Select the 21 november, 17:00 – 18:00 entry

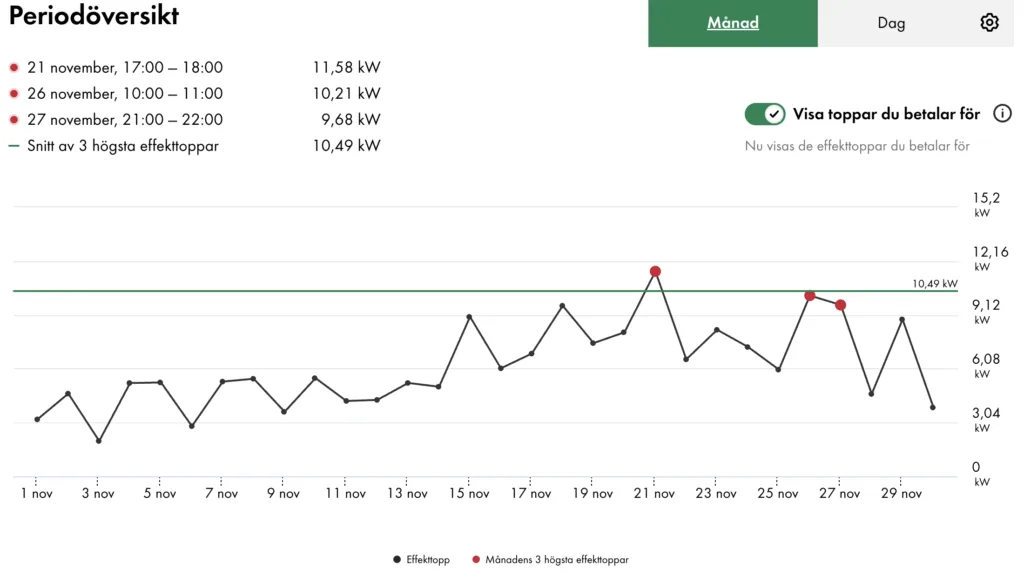coord(125,68)
